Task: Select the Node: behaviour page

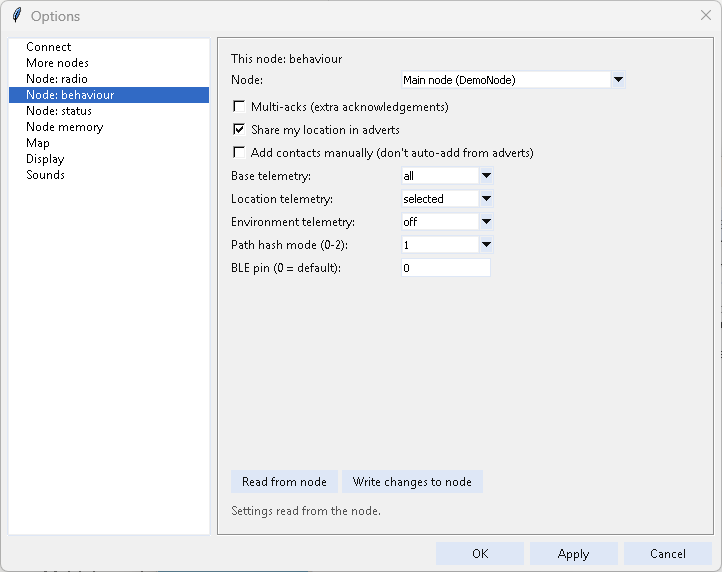Action: click(x=109, y=95)
